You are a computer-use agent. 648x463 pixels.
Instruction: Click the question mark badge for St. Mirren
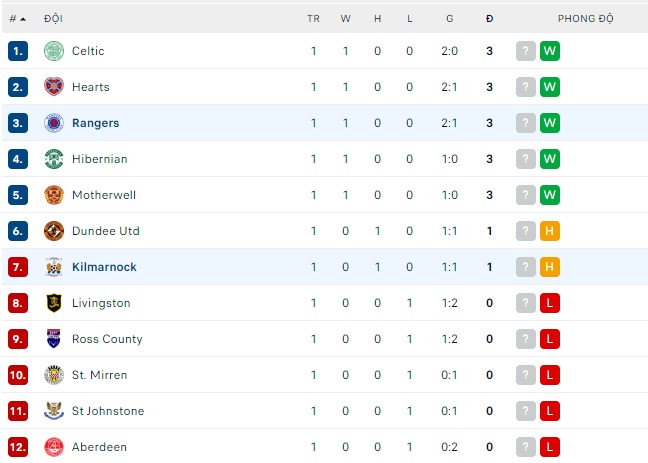click(526, 375)
